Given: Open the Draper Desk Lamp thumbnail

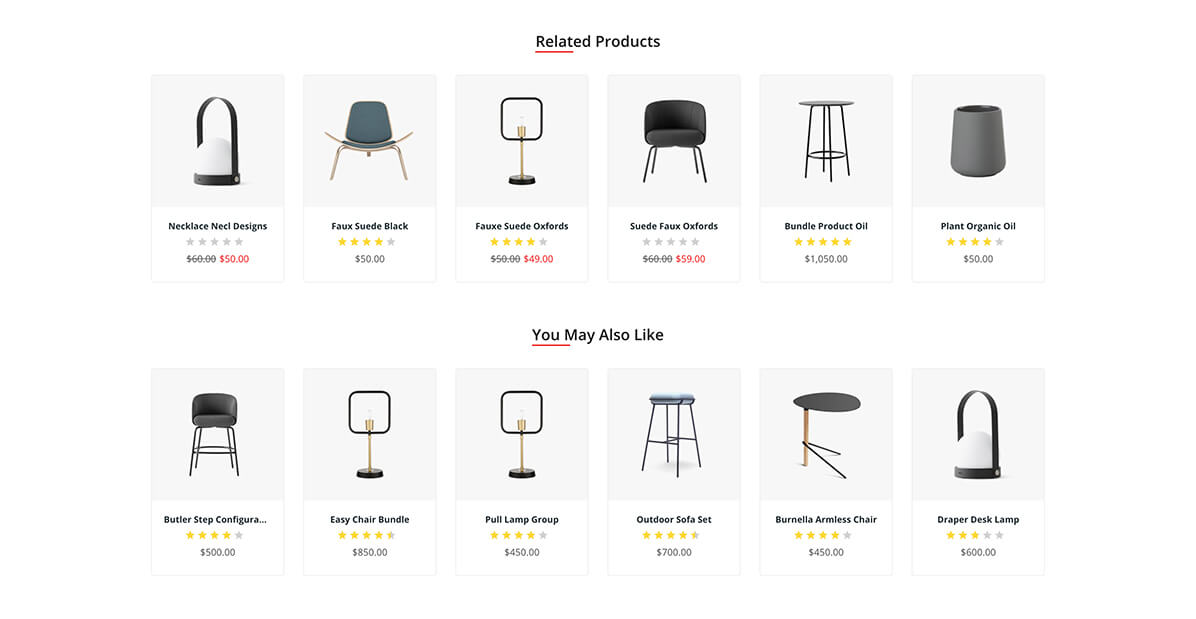Looking at the screenshot, I should click(977, 435).
